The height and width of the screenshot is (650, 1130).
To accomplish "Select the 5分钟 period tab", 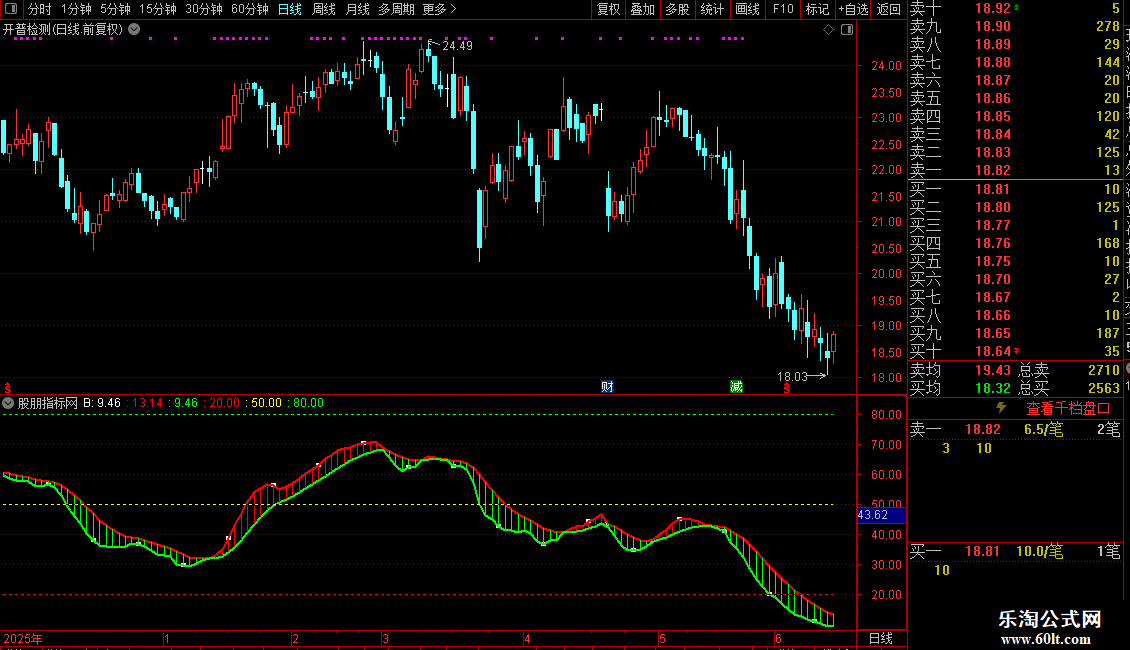I will click(x=115, y=9).
